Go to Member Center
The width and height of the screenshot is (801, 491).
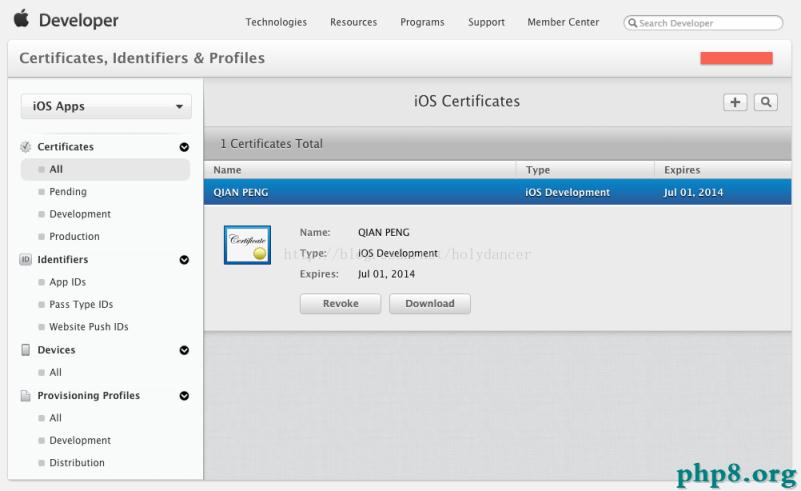point(563,22)
